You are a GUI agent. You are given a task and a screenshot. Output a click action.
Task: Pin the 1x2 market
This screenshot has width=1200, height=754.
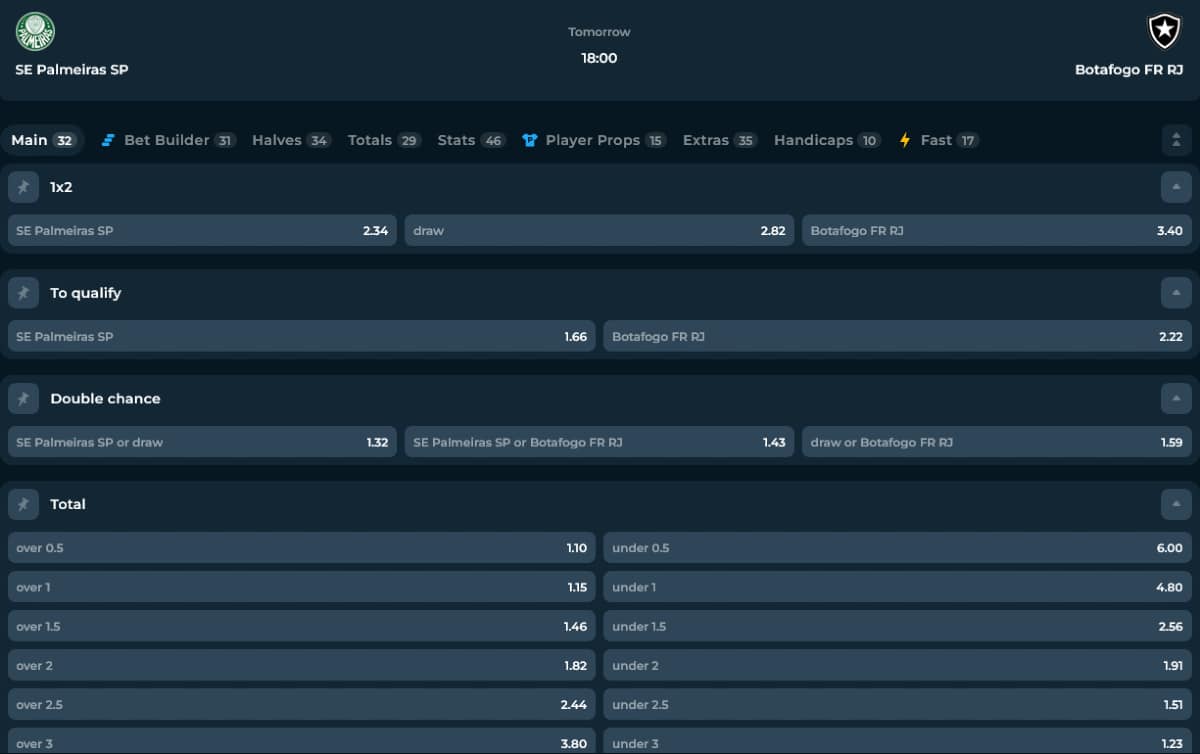(23, 187)
